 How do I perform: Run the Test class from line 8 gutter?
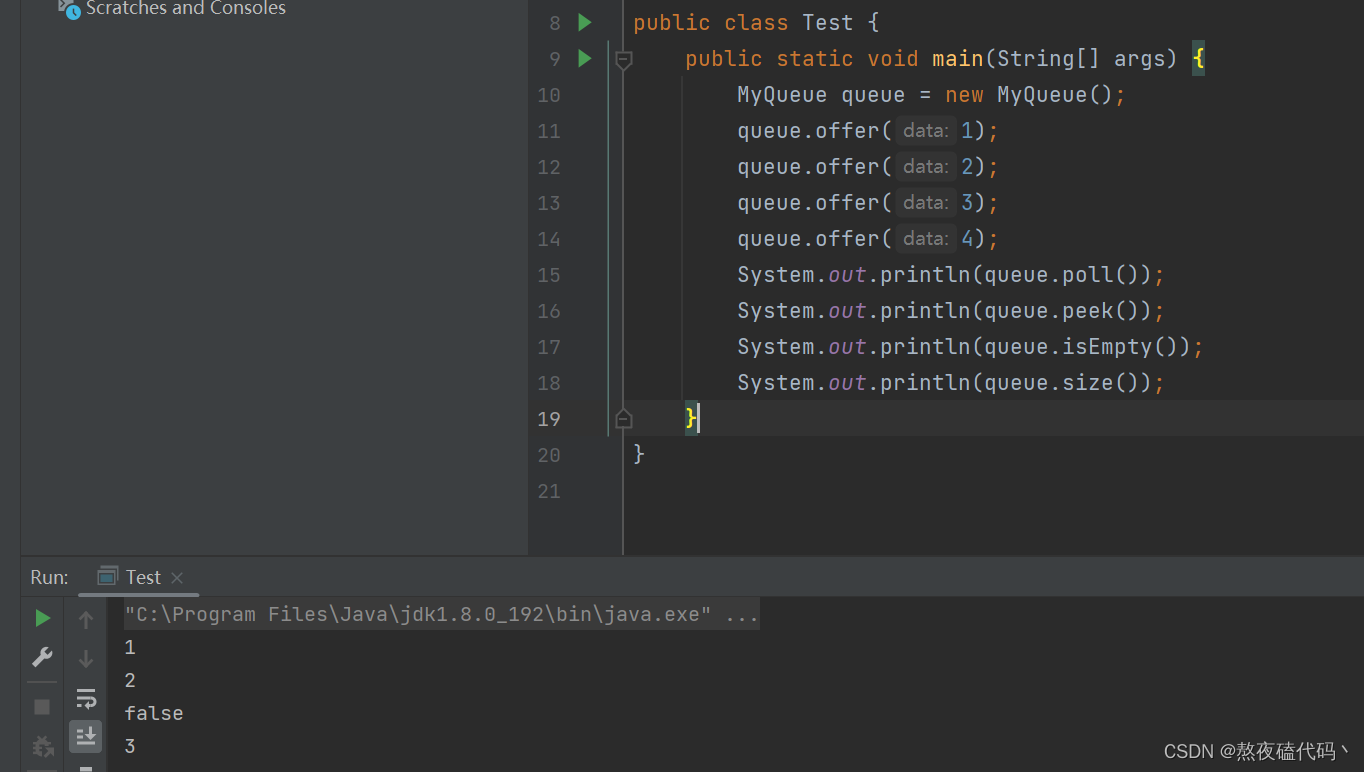click(585, 22)
